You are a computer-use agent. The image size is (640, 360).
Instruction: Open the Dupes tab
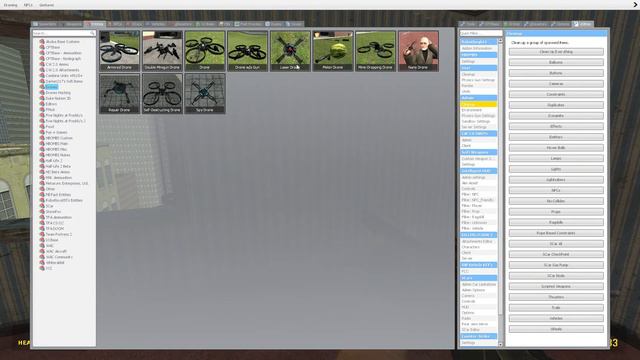[x=274, y=24]
